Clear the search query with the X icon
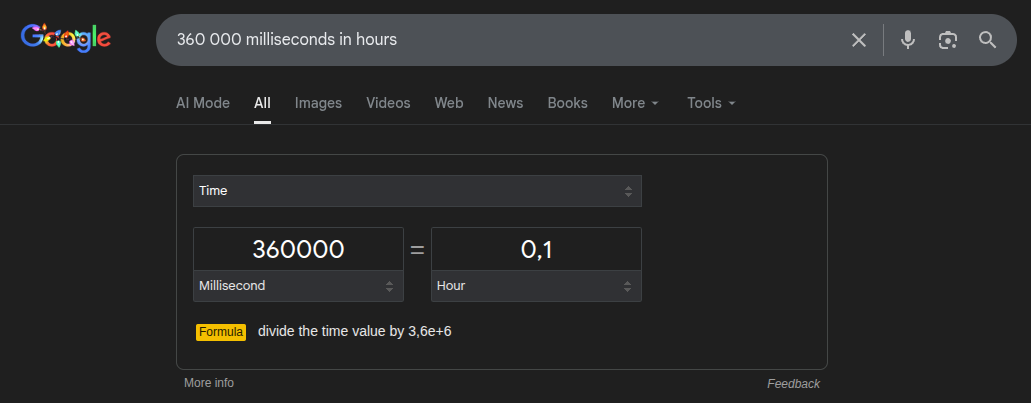Viewport: 1031px width, 403px height. tap(859, 40)
